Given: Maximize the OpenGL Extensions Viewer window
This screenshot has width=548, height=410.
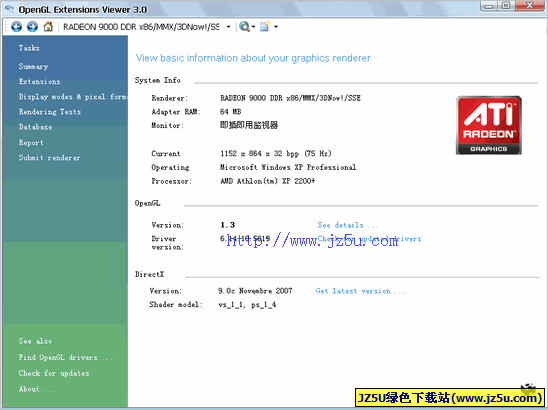Looking at the screenshot, I should click(x=506, y=6).
